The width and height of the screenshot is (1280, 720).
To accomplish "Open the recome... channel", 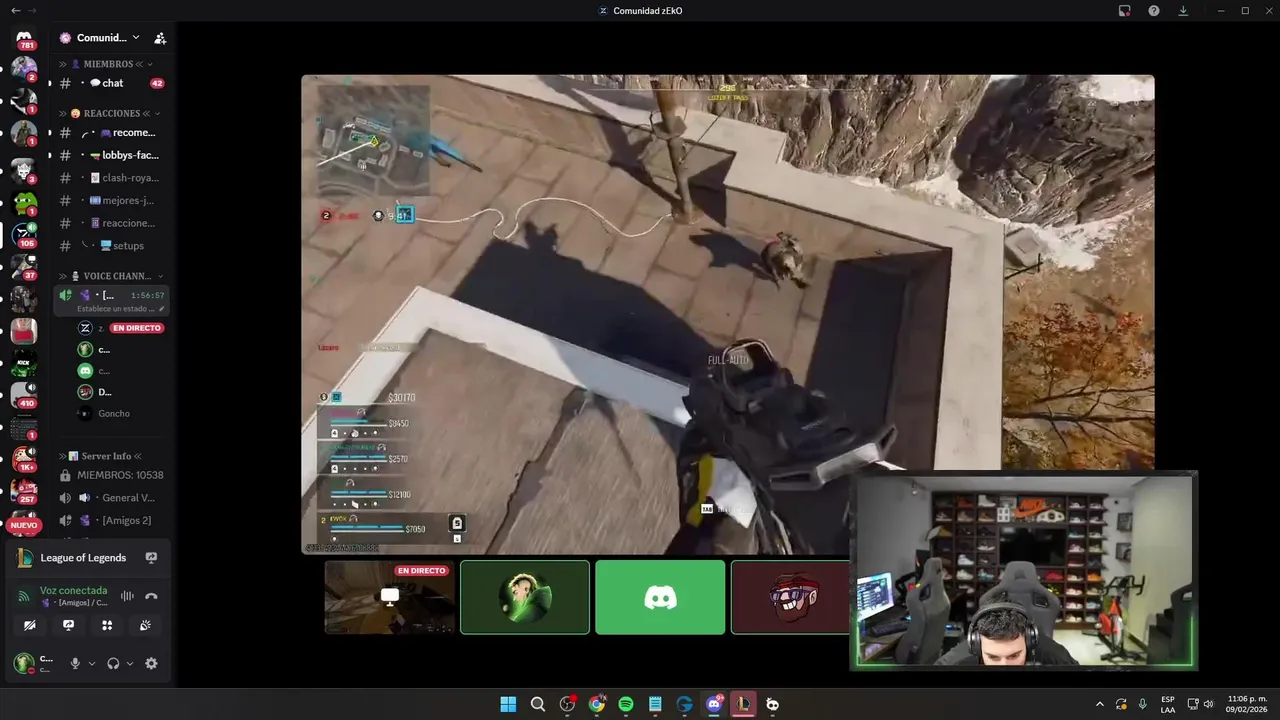I will tap(111, 132).
